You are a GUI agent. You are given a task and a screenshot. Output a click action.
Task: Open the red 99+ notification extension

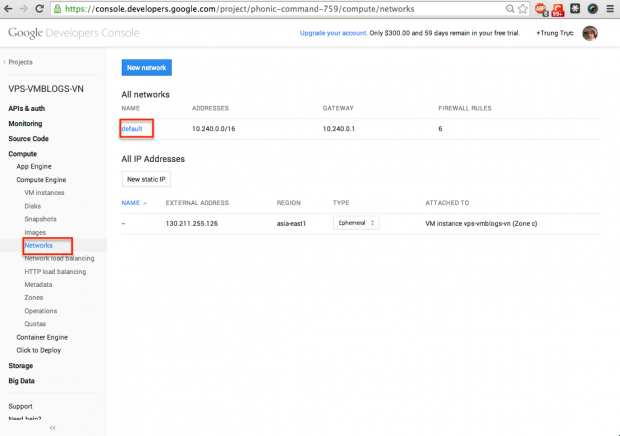pyautogui.click(x=558, y=9)
